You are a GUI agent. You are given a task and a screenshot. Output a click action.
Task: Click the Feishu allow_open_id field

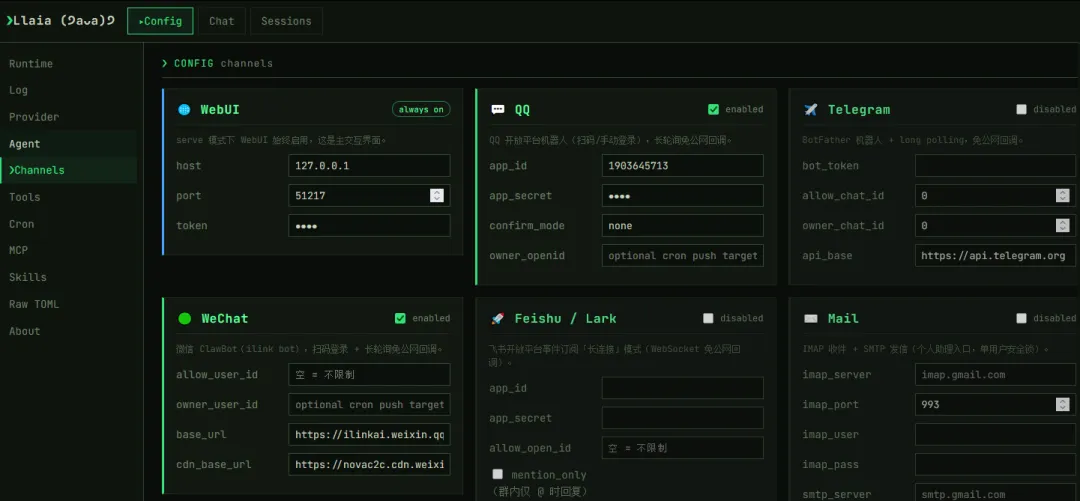683,448
